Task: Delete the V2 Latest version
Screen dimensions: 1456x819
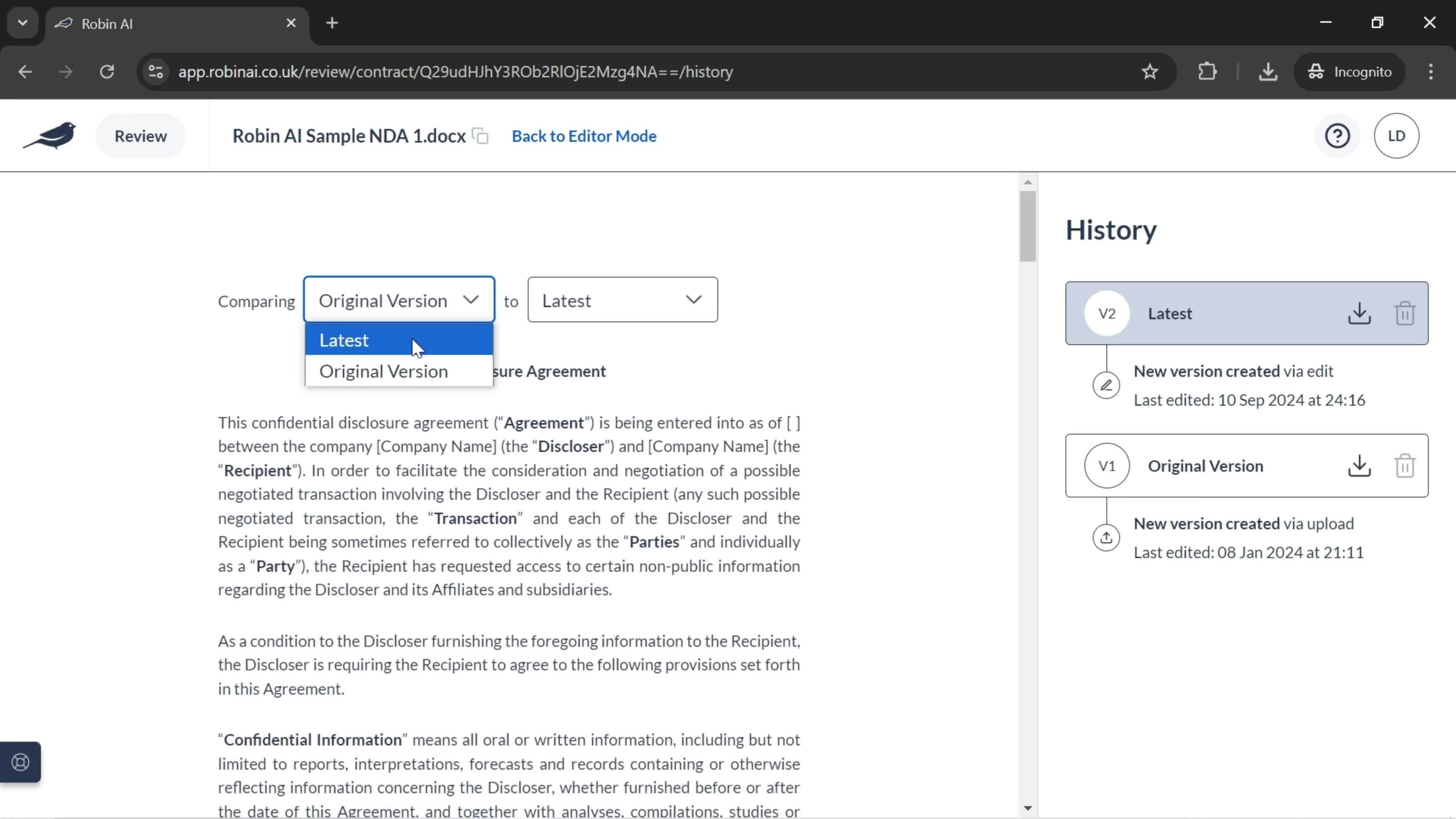Action: click(x=1404, y=313)
